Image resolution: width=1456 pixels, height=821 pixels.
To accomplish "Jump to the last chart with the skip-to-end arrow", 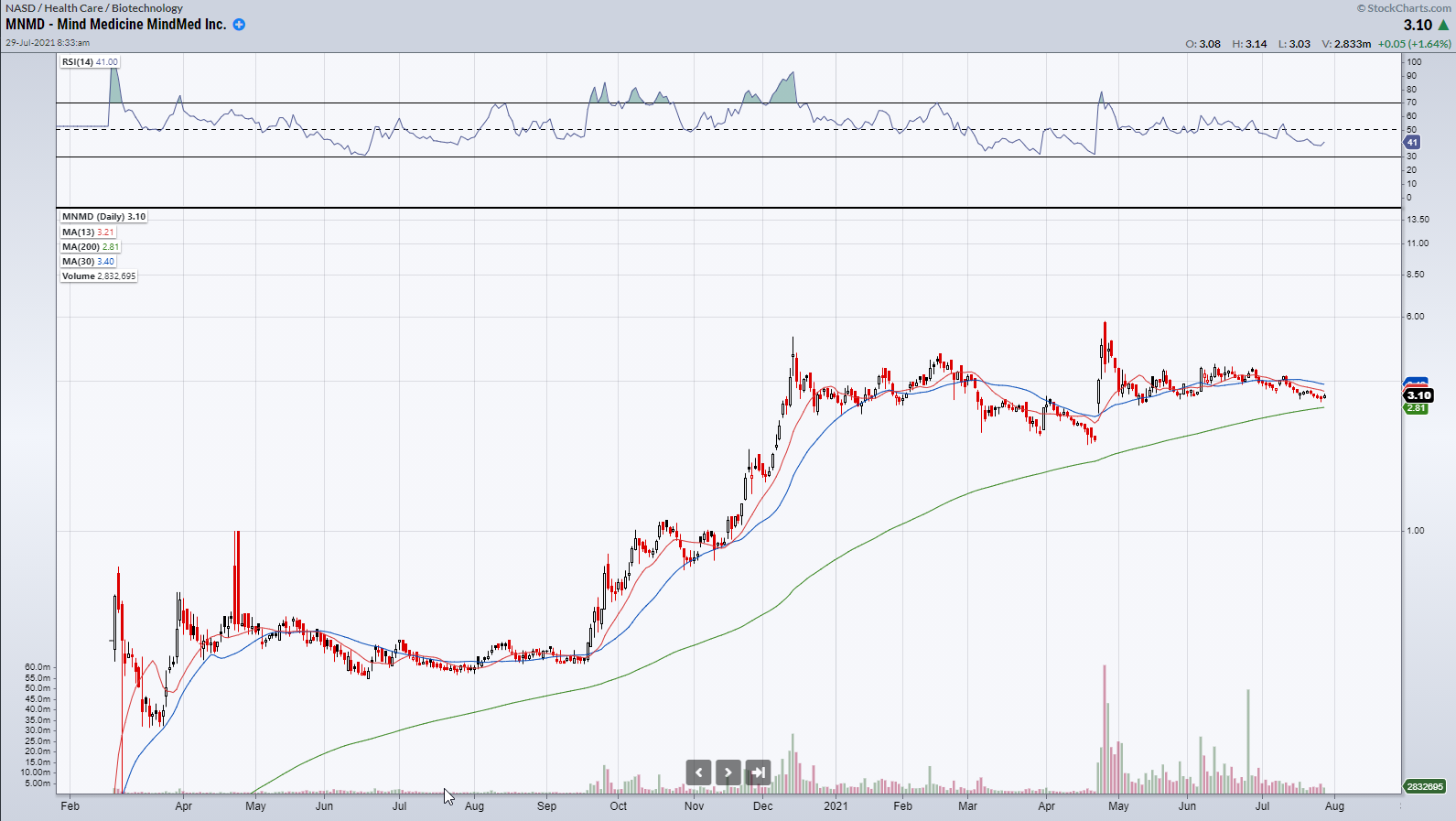I will [758, 772].
